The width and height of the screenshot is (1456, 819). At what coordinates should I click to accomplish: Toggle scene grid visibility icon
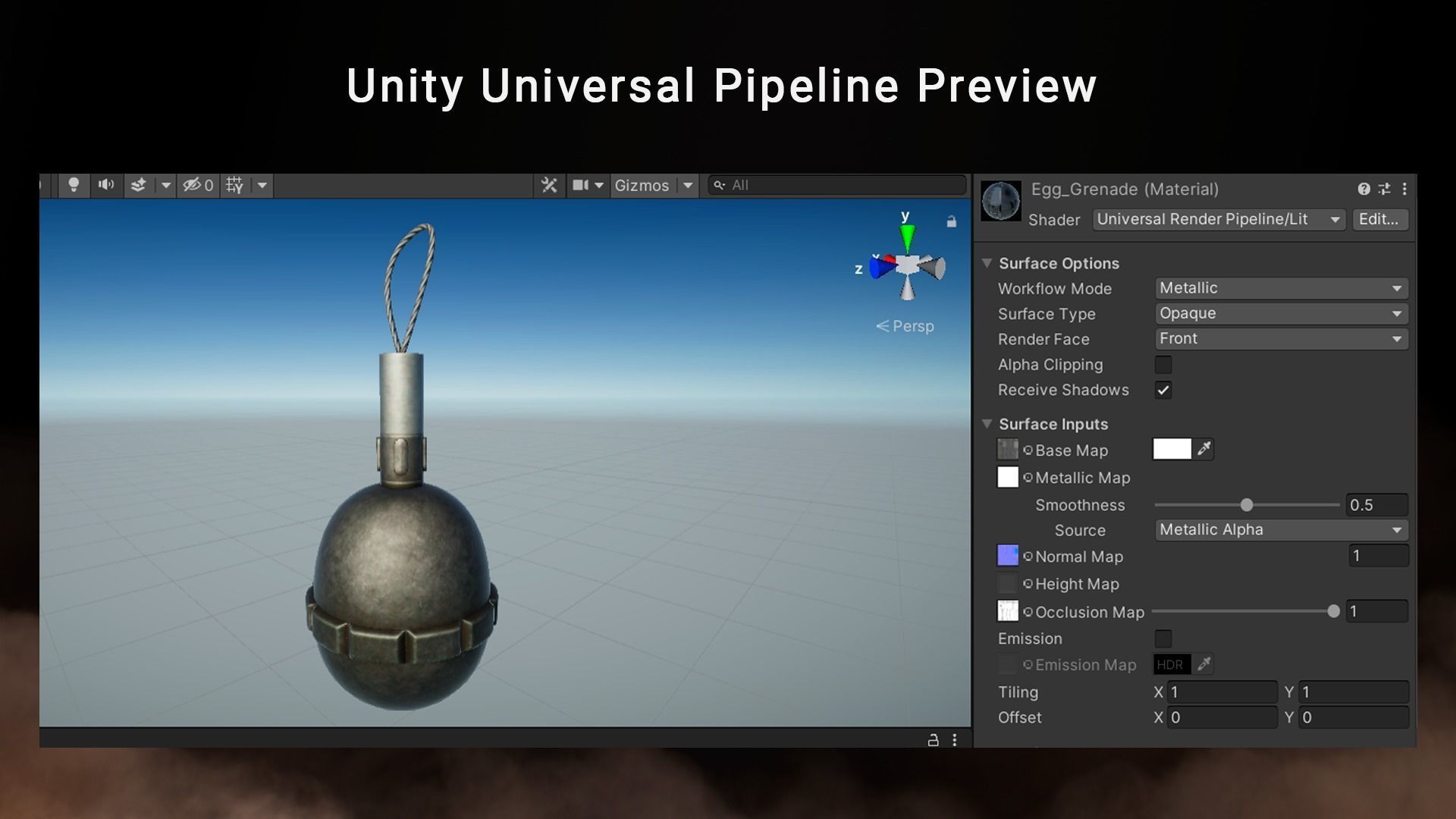tap(234, 185)
